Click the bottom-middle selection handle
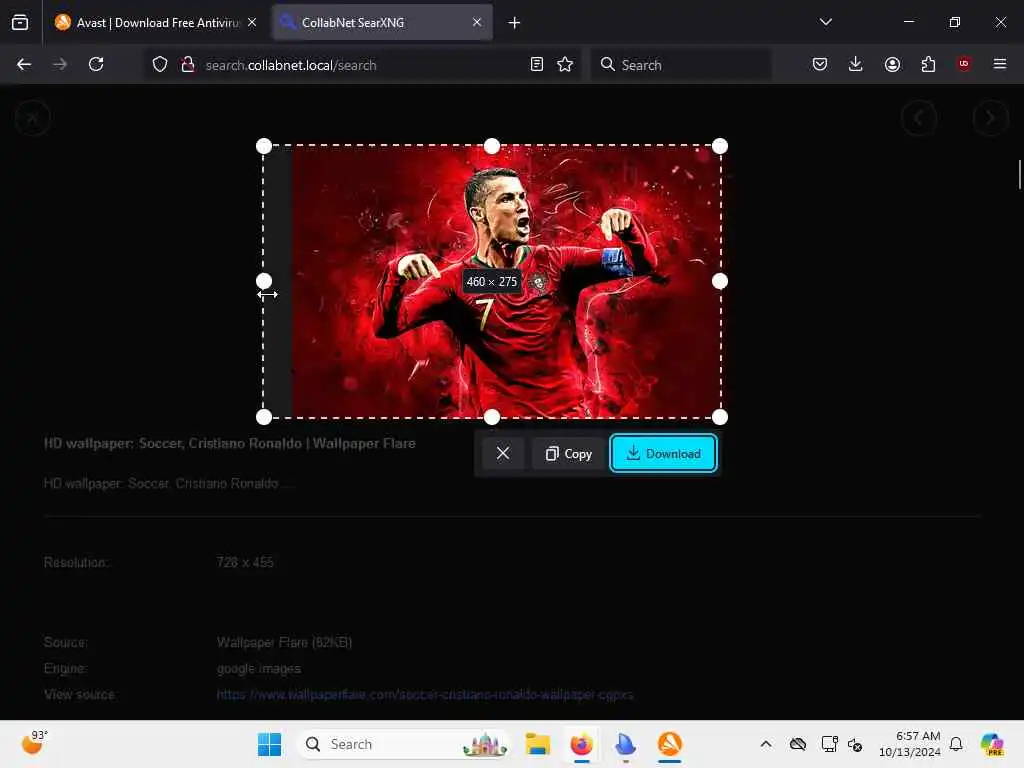Image resolution: width=1024 pixels, height=768 pixels. pyautogui.click(x=492, y=417)
